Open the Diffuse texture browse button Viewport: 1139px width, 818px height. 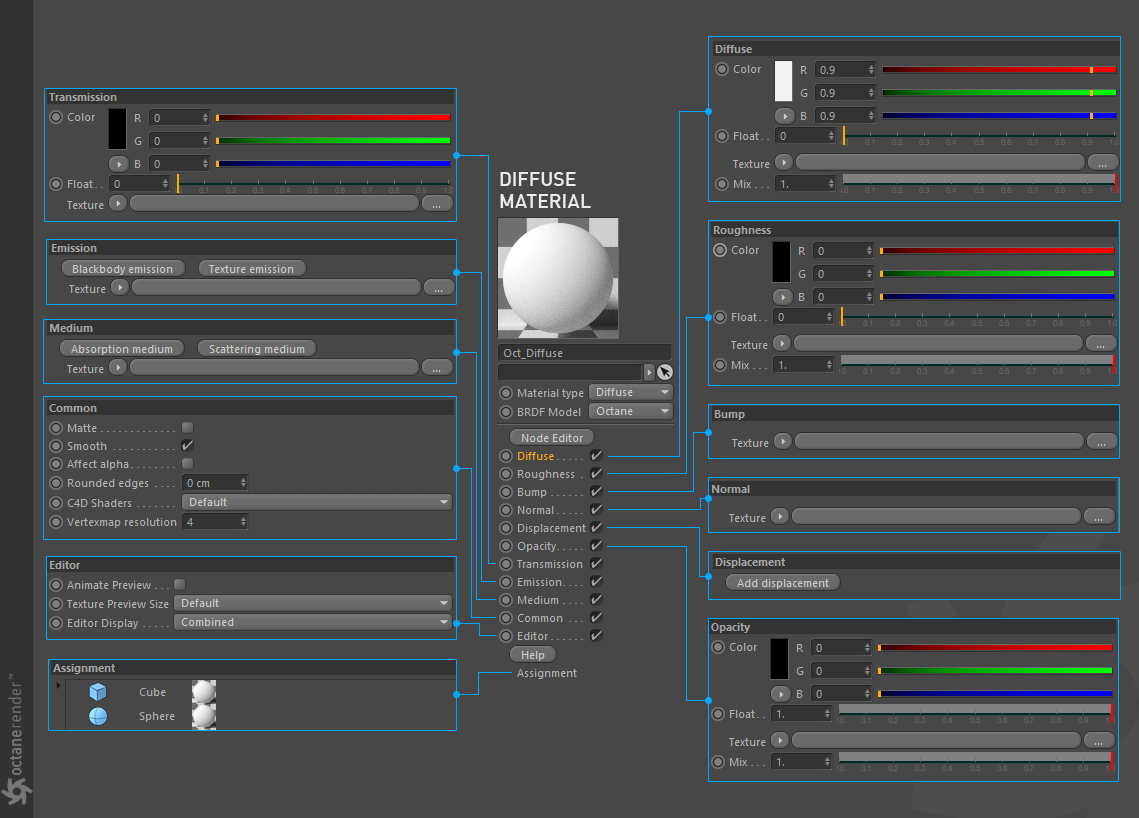point(1102,163)
